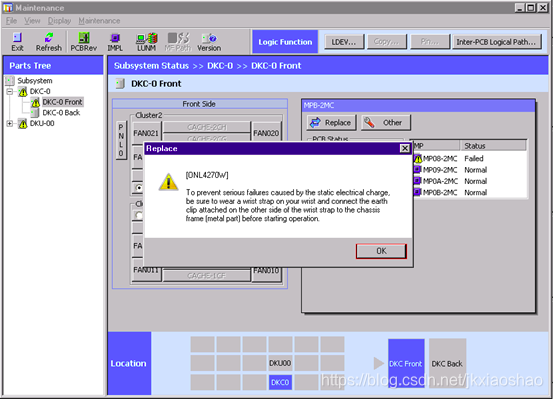Open Inter-PCB Logical Path...
553x399 pixels.
[497, 42]
